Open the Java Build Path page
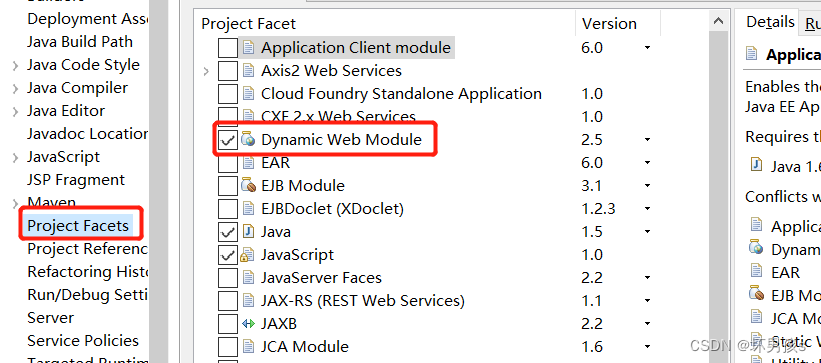Viewport: 821px width, 363px height. 80,42
